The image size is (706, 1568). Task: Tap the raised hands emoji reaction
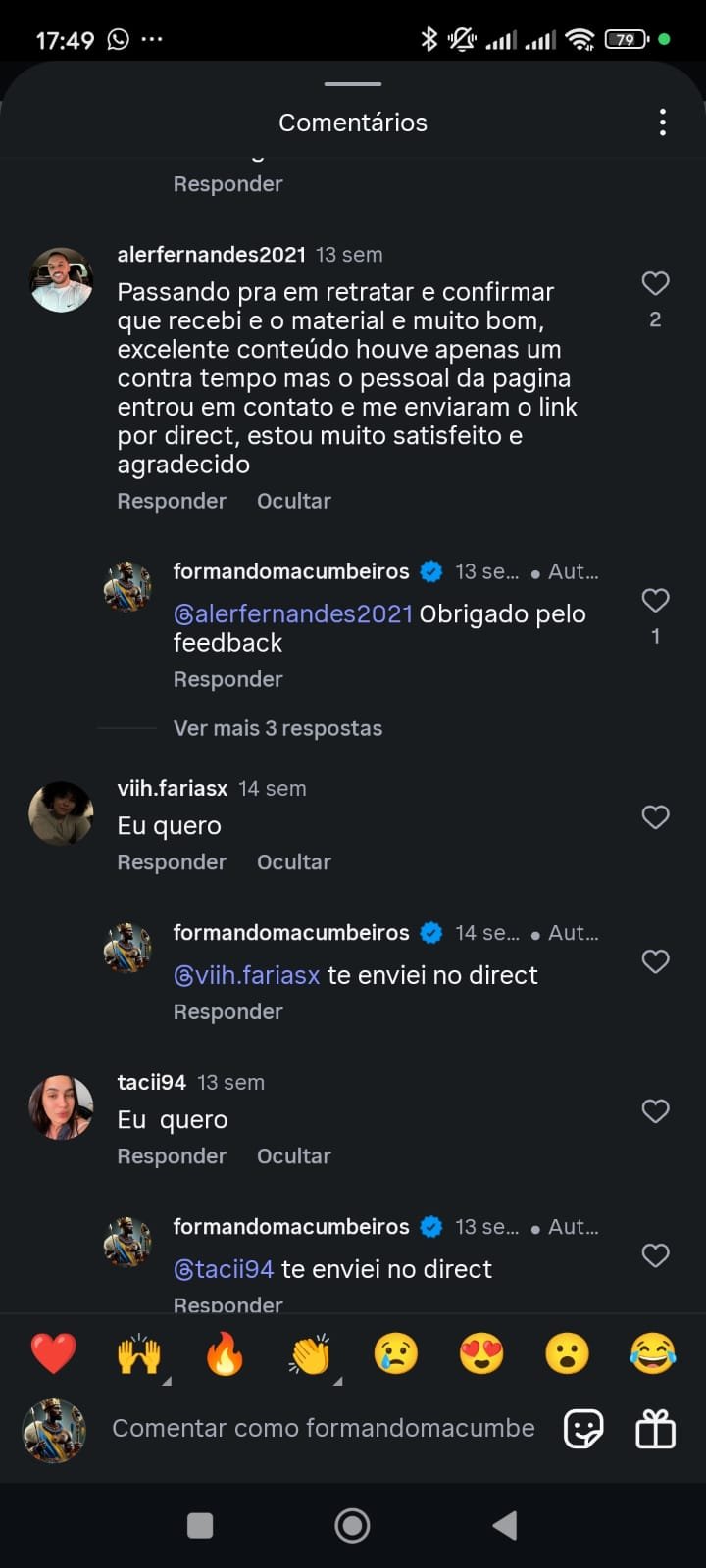coord(139,1354)
